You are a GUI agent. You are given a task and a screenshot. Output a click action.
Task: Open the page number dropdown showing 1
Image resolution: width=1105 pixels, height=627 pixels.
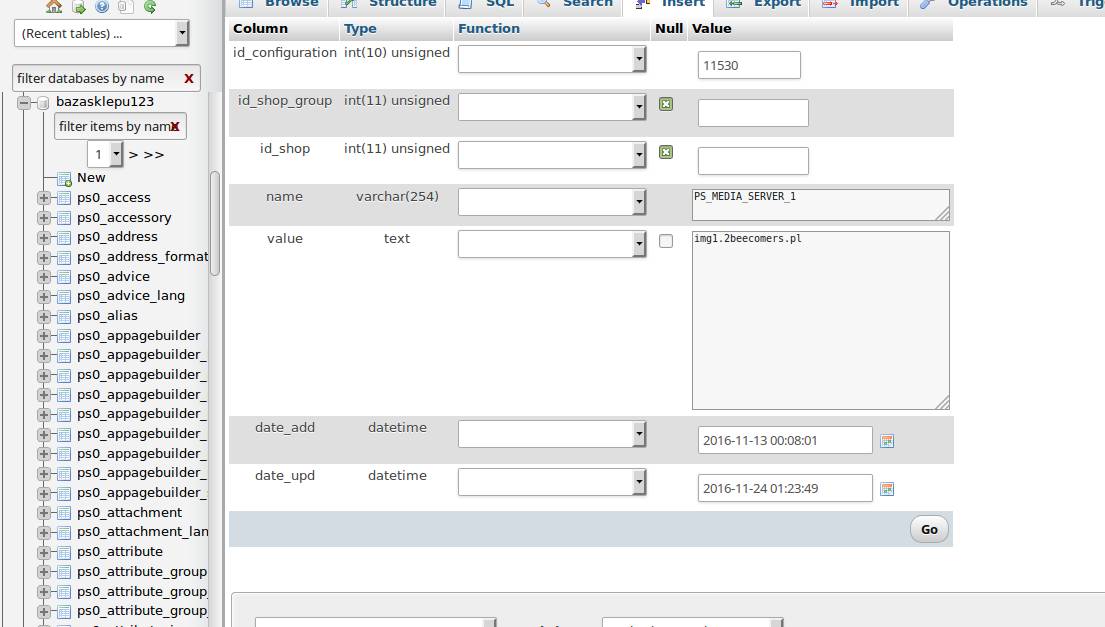[105, 154]
